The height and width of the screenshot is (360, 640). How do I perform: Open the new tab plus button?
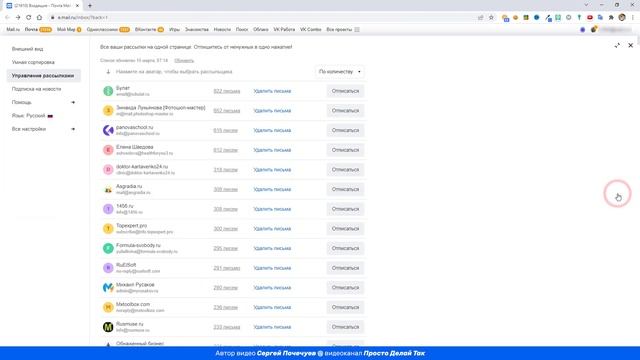90,6
